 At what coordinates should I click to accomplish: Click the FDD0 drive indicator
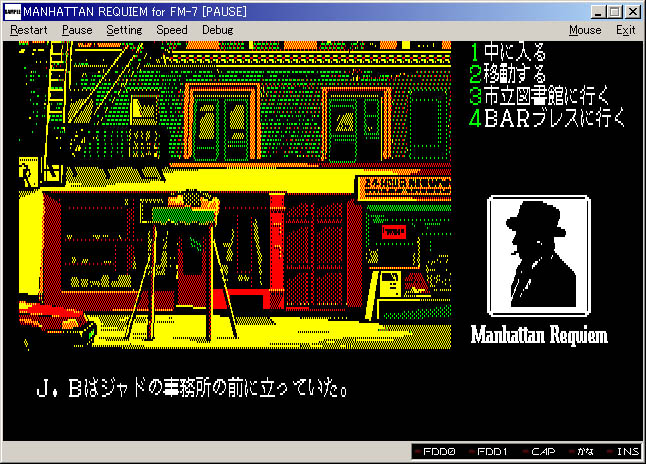437,453
